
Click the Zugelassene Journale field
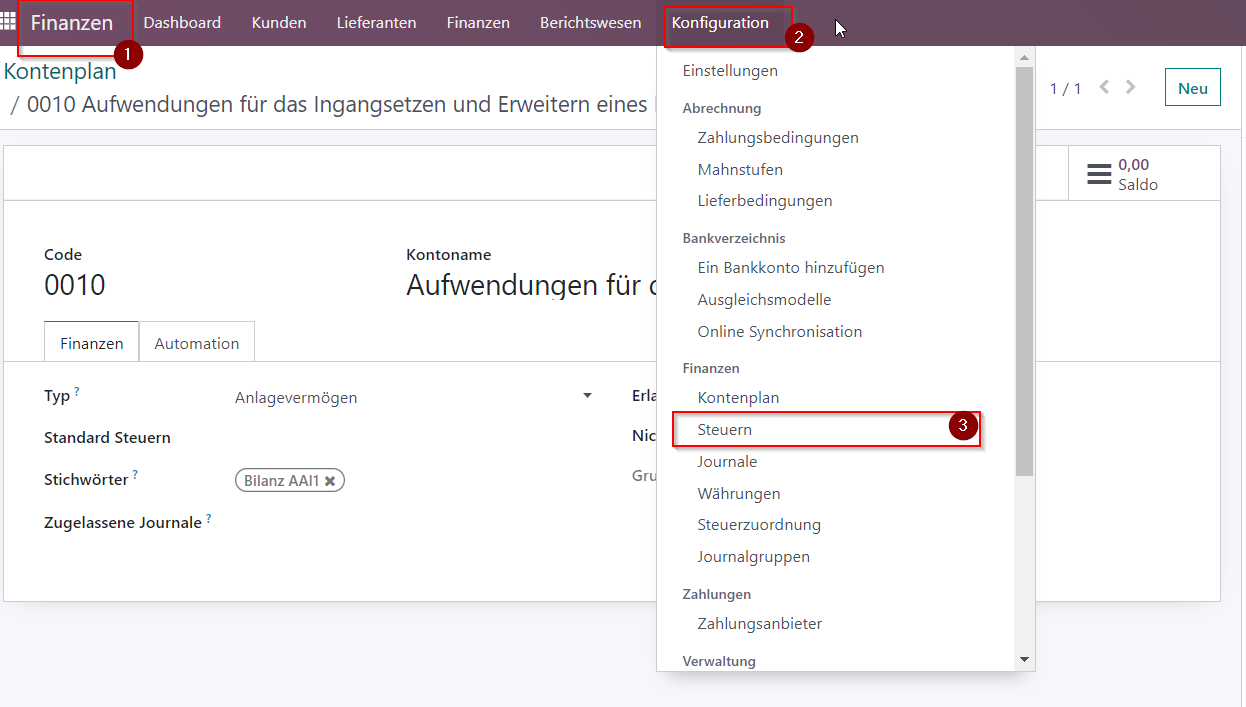click(x=414, y=522)
